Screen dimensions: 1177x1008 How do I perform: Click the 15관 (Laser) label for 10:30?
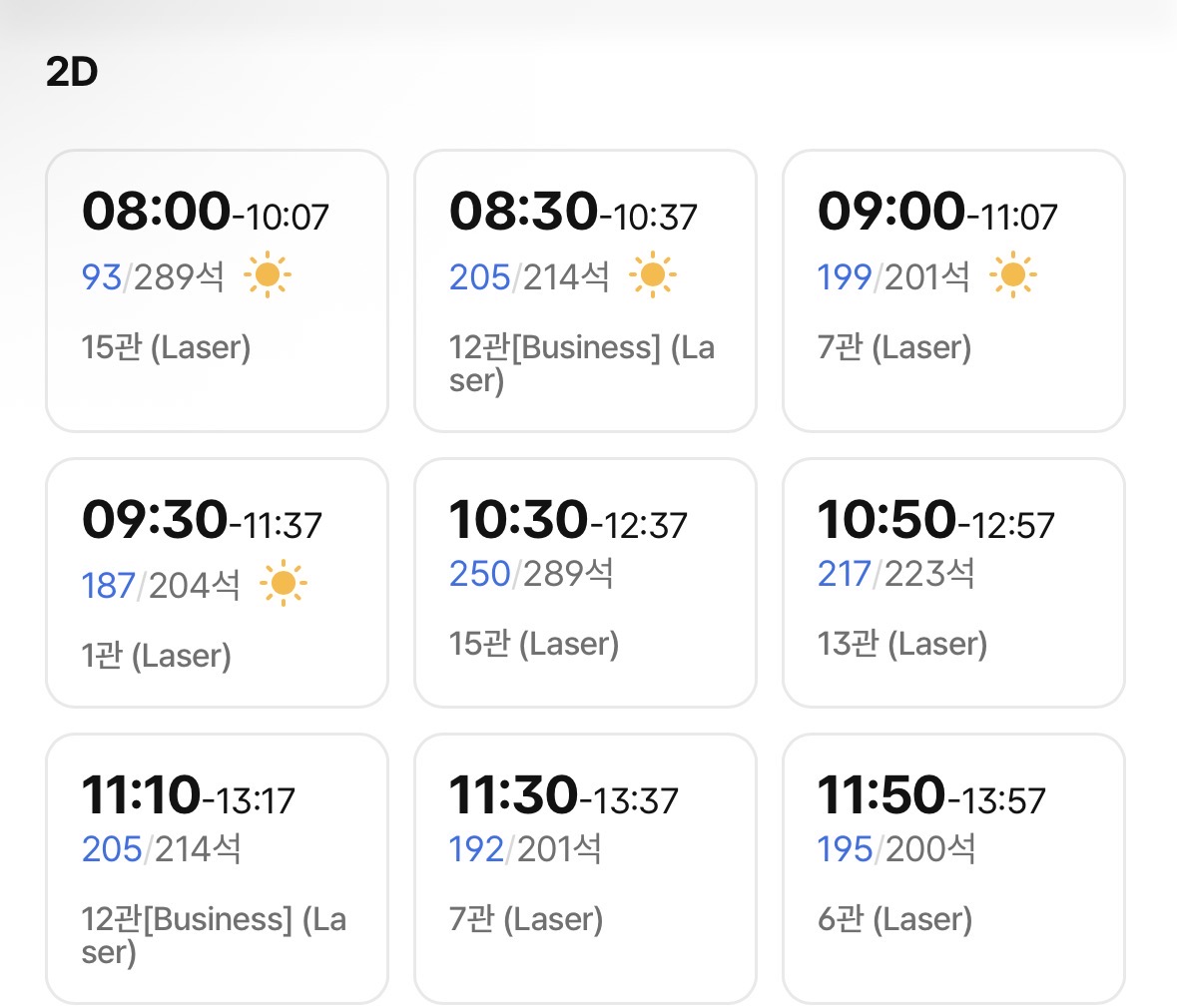point(534,644)
